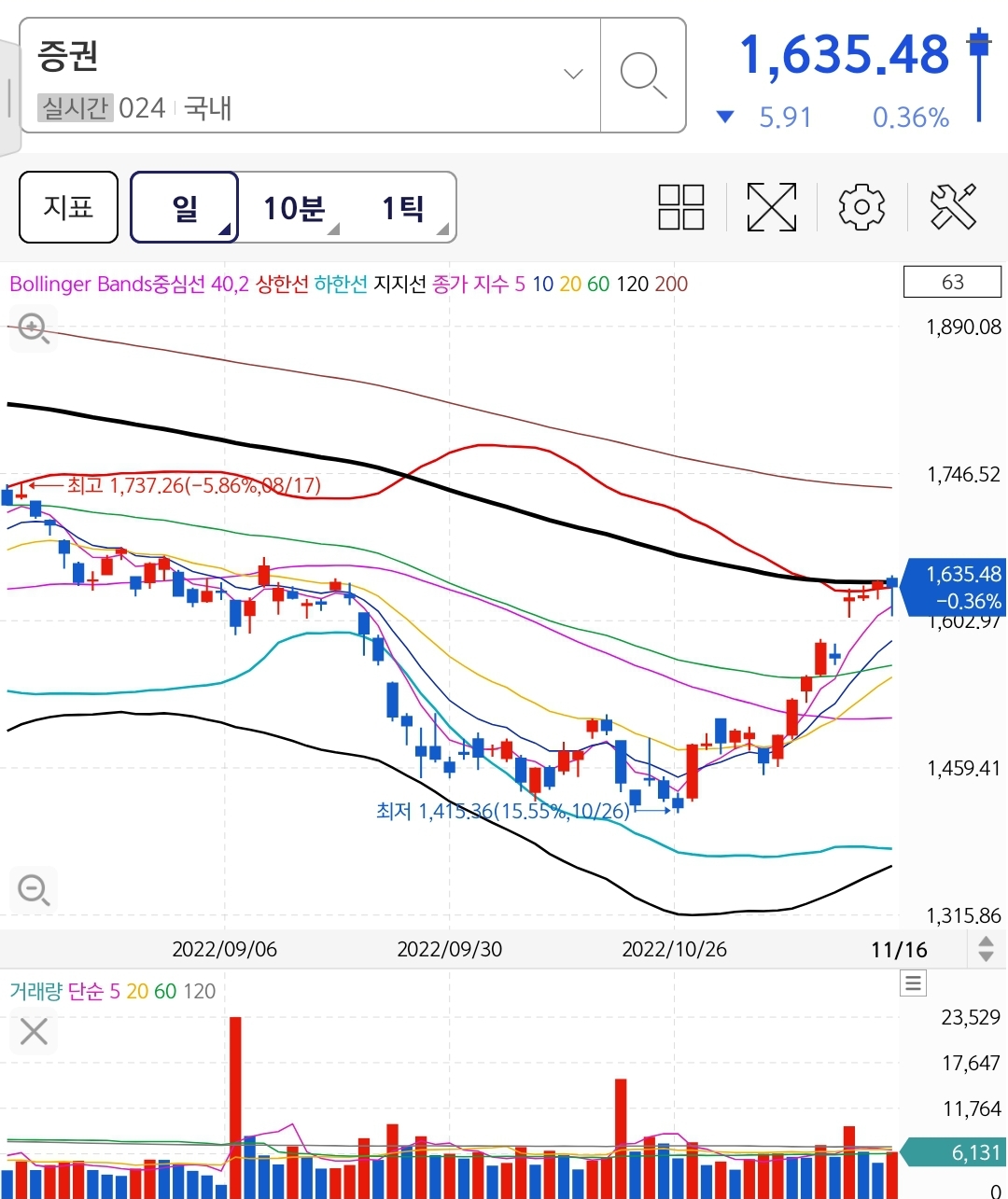Close the volume panel with X icon

pos(34,1032)
